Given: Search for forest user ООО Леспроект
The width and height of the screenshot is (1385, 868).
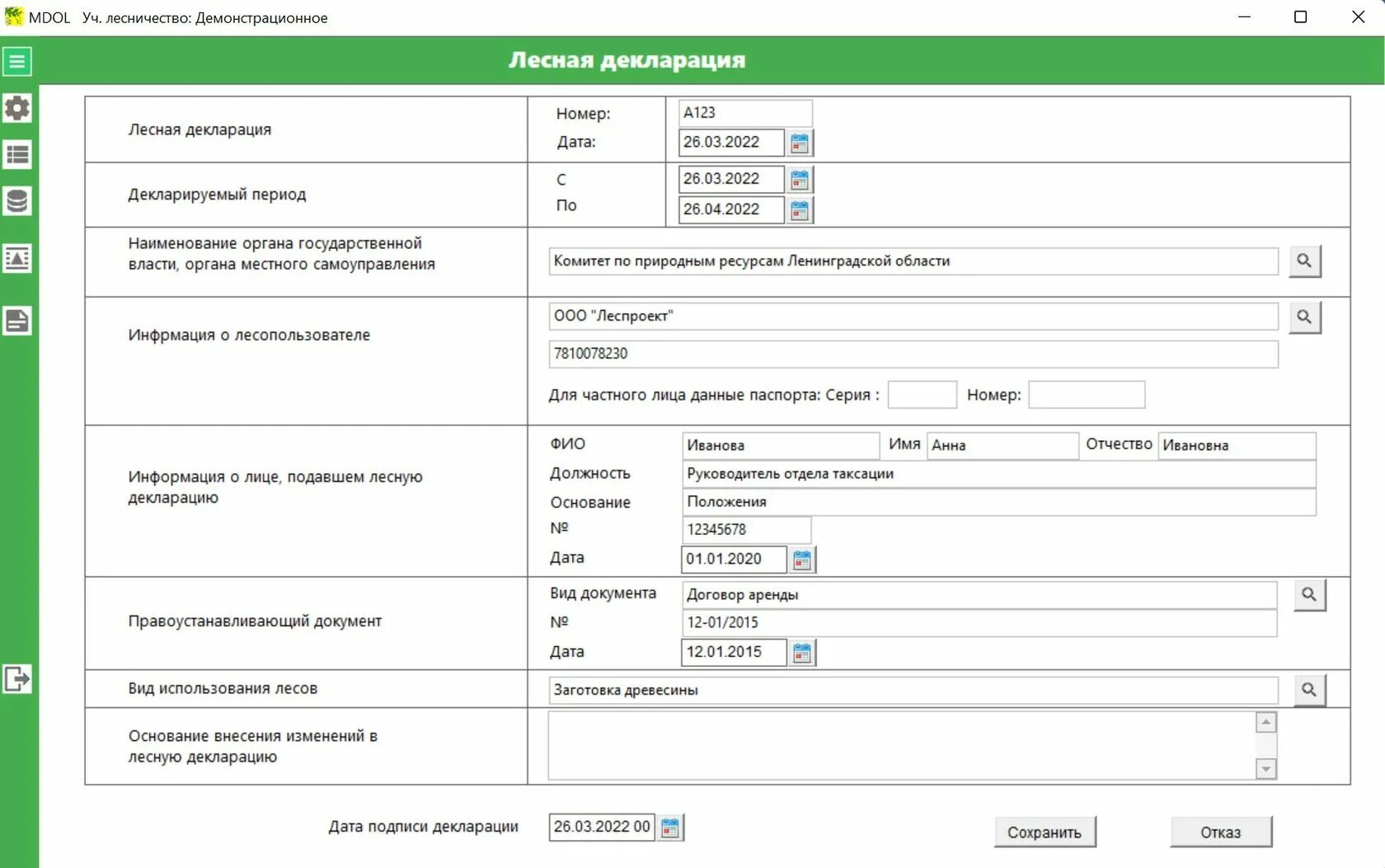Looking at the screenshot, I should point(1304,317).
